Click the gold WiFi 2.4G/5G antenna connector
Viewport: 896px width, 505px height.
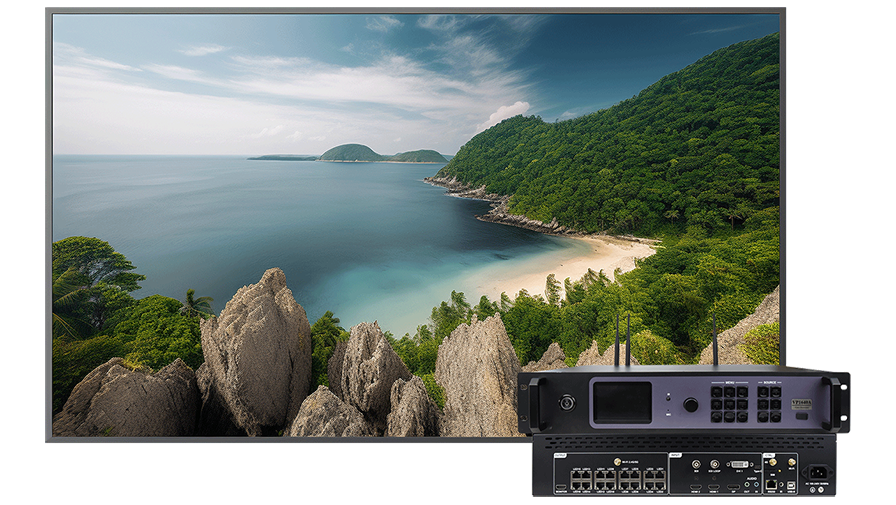[617, 461]
